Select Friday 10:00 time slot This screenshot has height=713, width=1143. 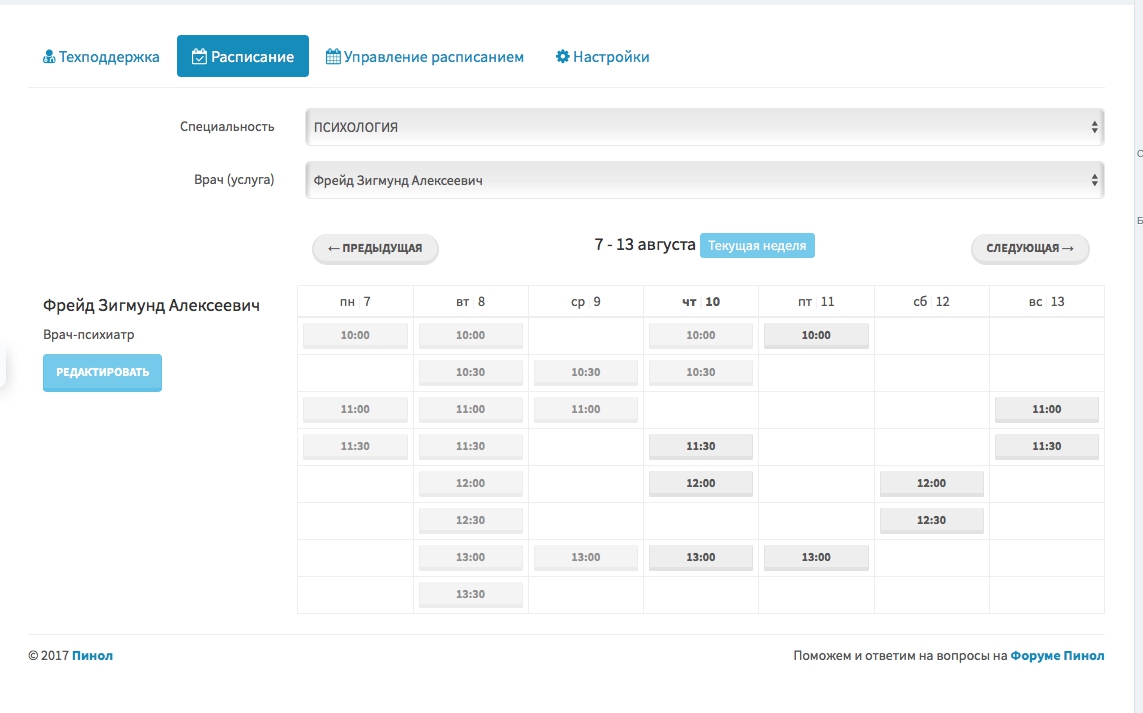[816, 335]
